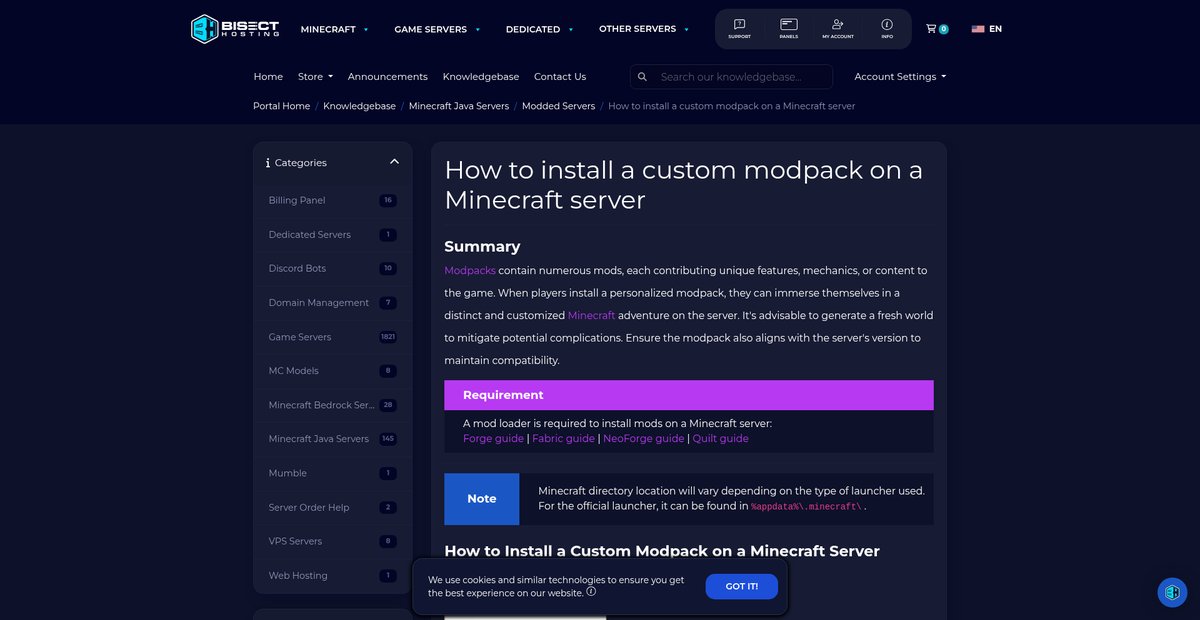Screen dimensions: 1200x620
Task: Open the VPS Servers category
Action: 333,542
